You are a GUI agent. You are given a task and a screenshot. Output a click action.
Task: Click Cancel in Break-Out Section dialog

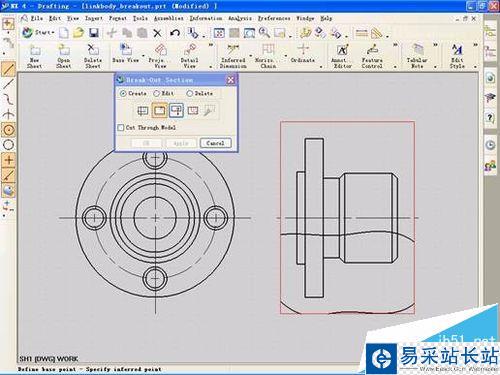pos(215,143)
